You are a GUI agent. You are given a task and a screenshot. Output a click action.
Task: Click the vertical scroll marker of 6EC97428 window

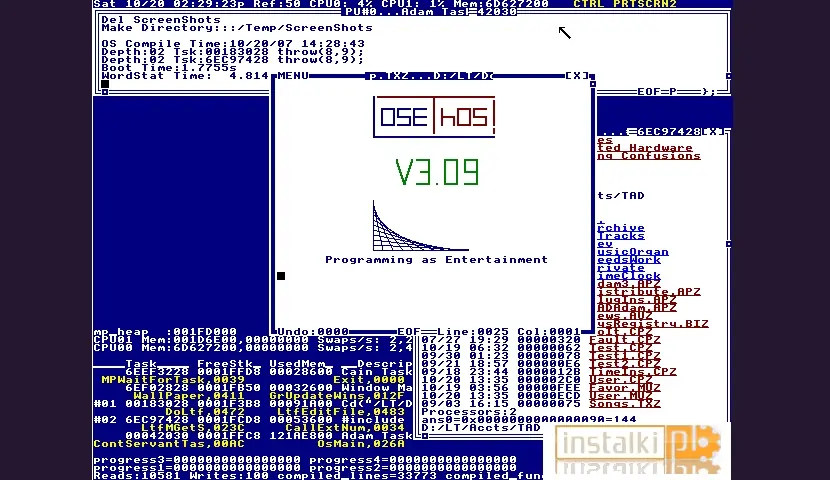(728, 244)
